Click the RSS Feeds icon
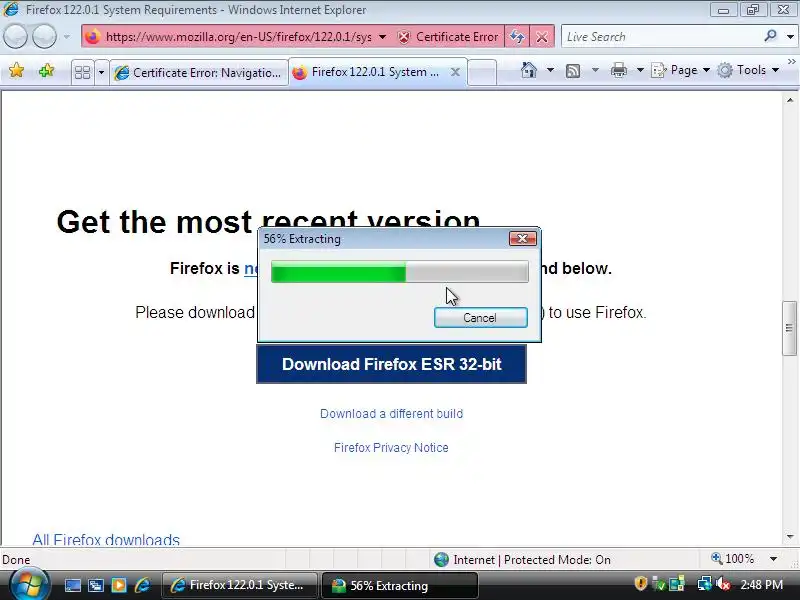 point(573,70)
